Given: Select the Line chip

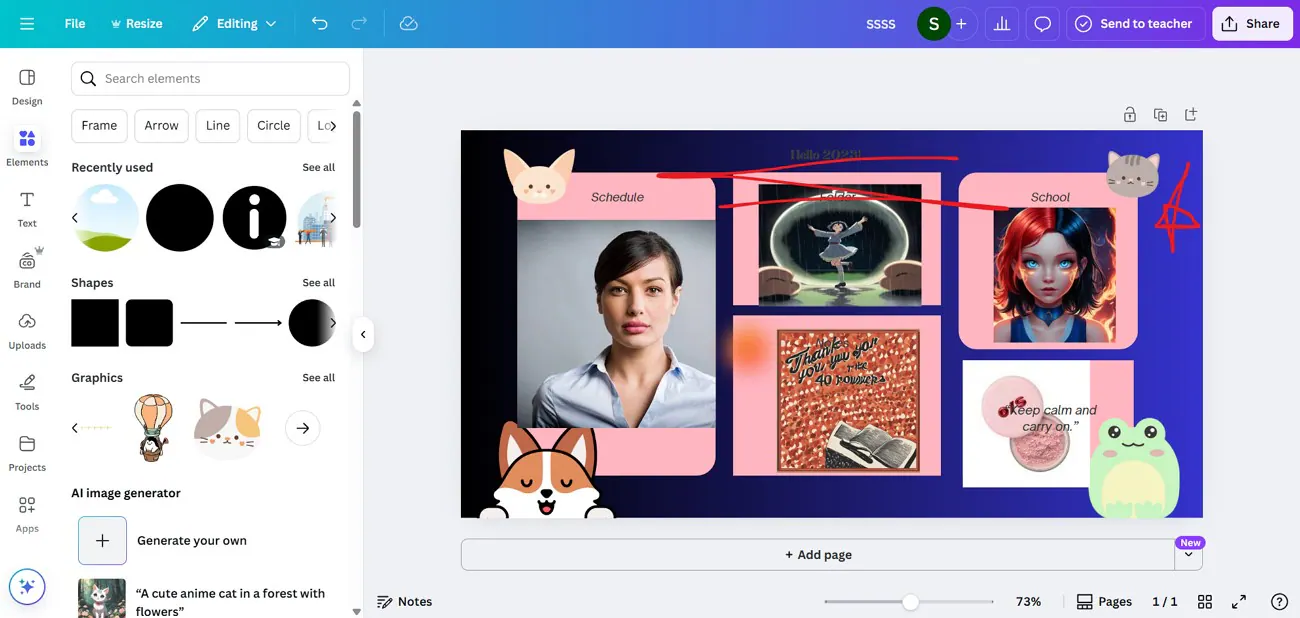Looking at the screenshot, I should [218, 126].
